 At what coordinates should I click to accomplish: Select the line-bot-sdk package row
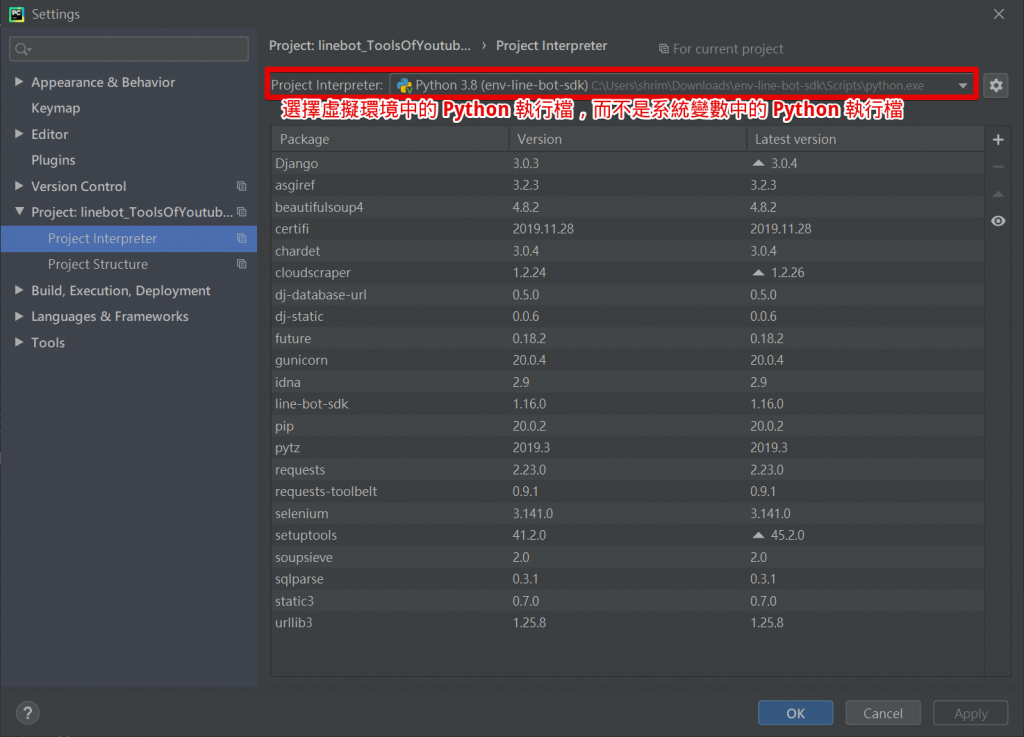pos(628,404)
